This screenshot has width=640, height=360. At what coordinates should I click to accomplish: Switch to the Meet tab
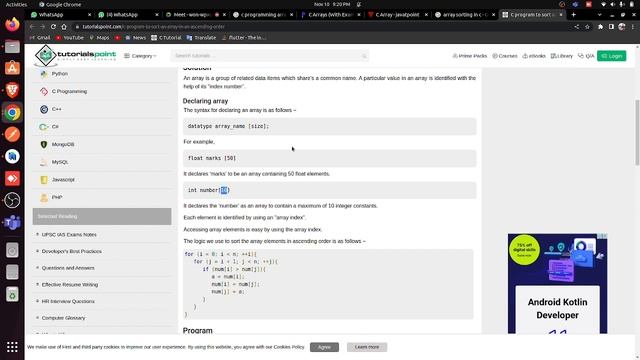click(x=195, y=15)
